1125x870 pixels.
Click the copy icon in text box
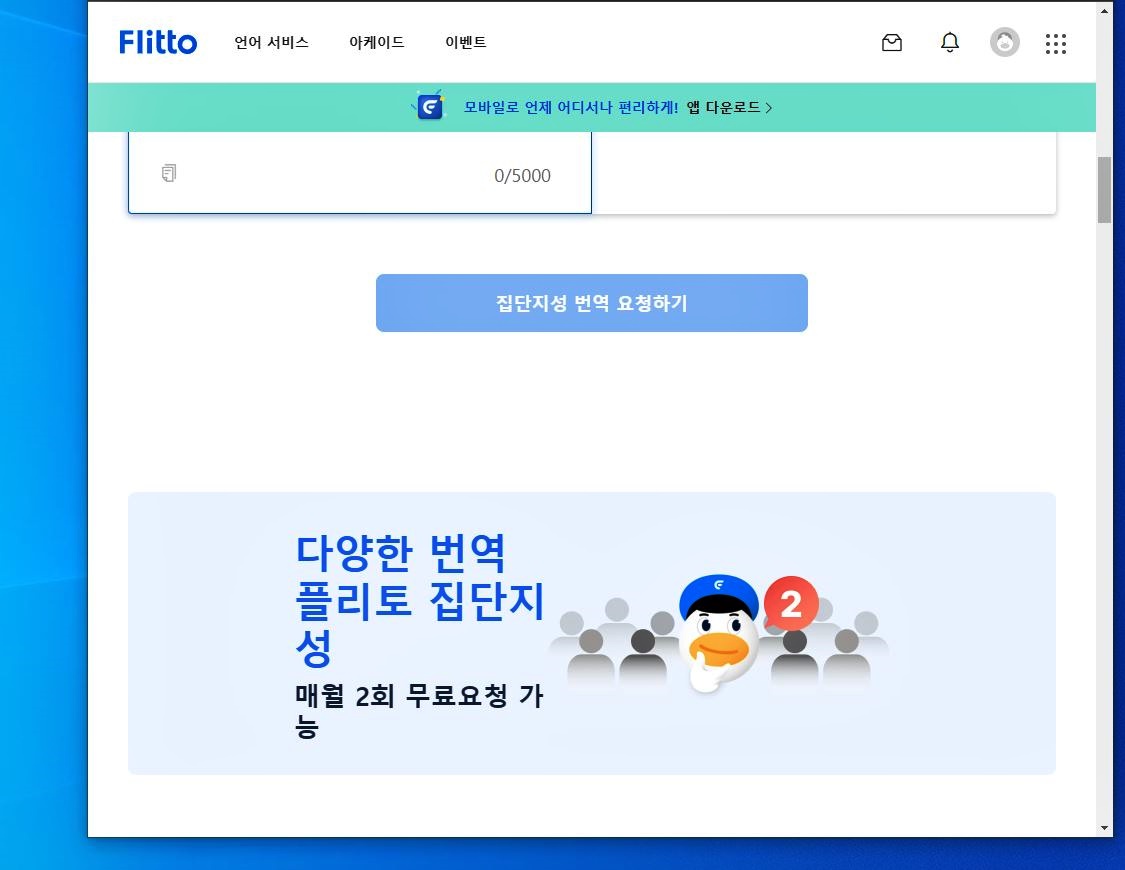point(169,173)
